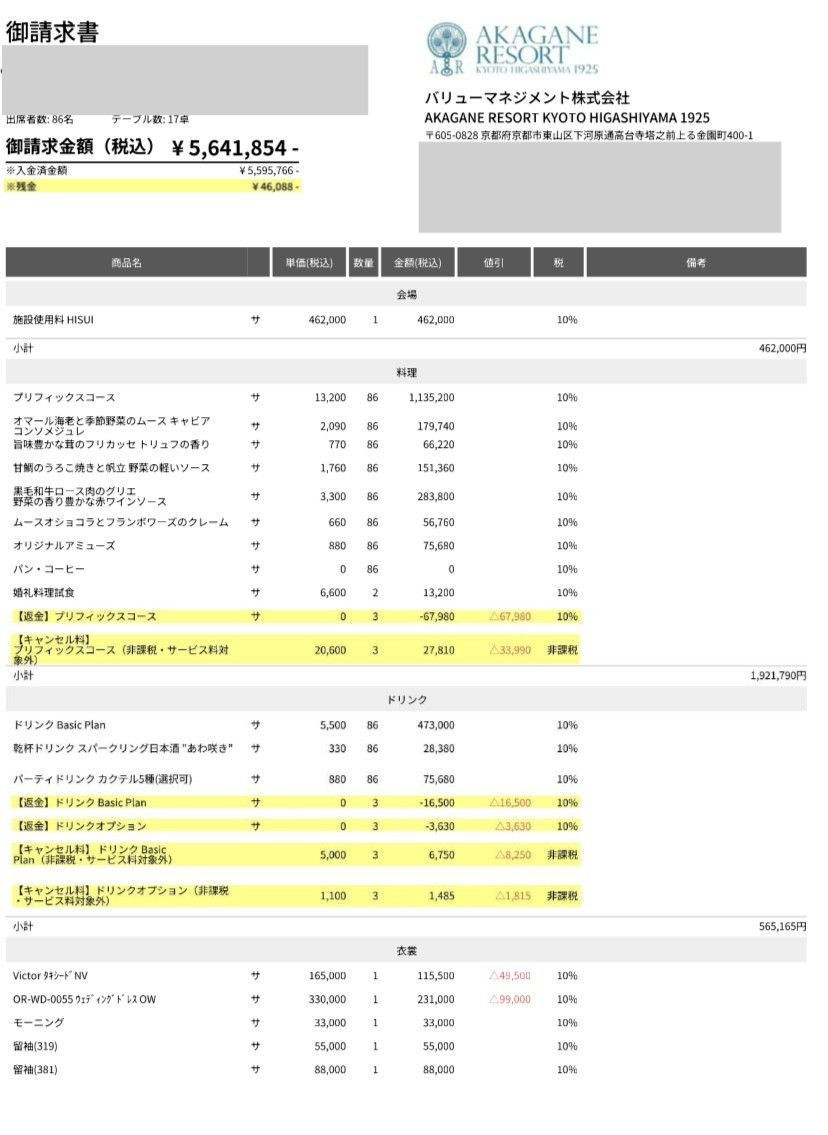Click the 会場 section heading

[407, 295]
